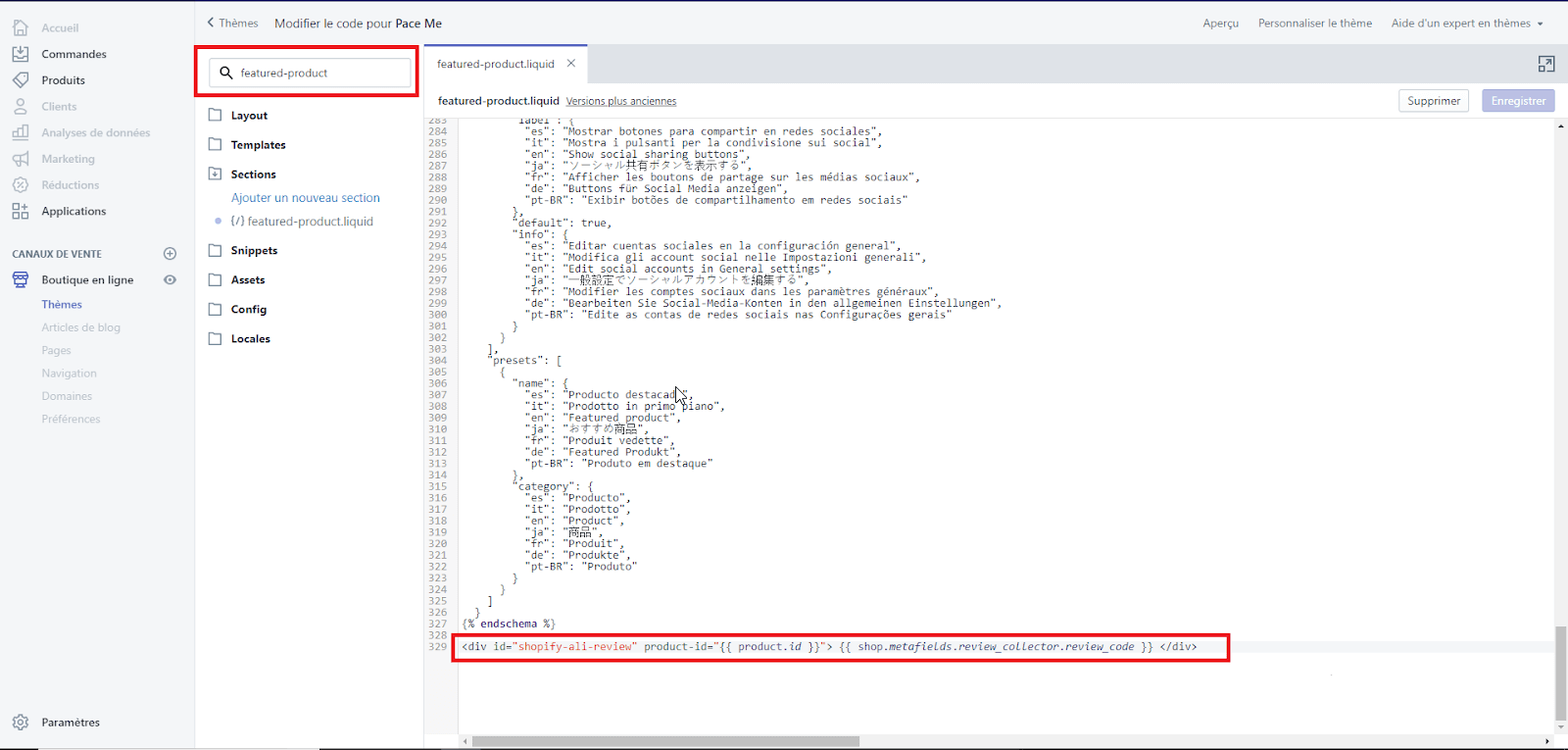Open Versions plus anciennes link
Screen dimensions: 1568x750
621,101
